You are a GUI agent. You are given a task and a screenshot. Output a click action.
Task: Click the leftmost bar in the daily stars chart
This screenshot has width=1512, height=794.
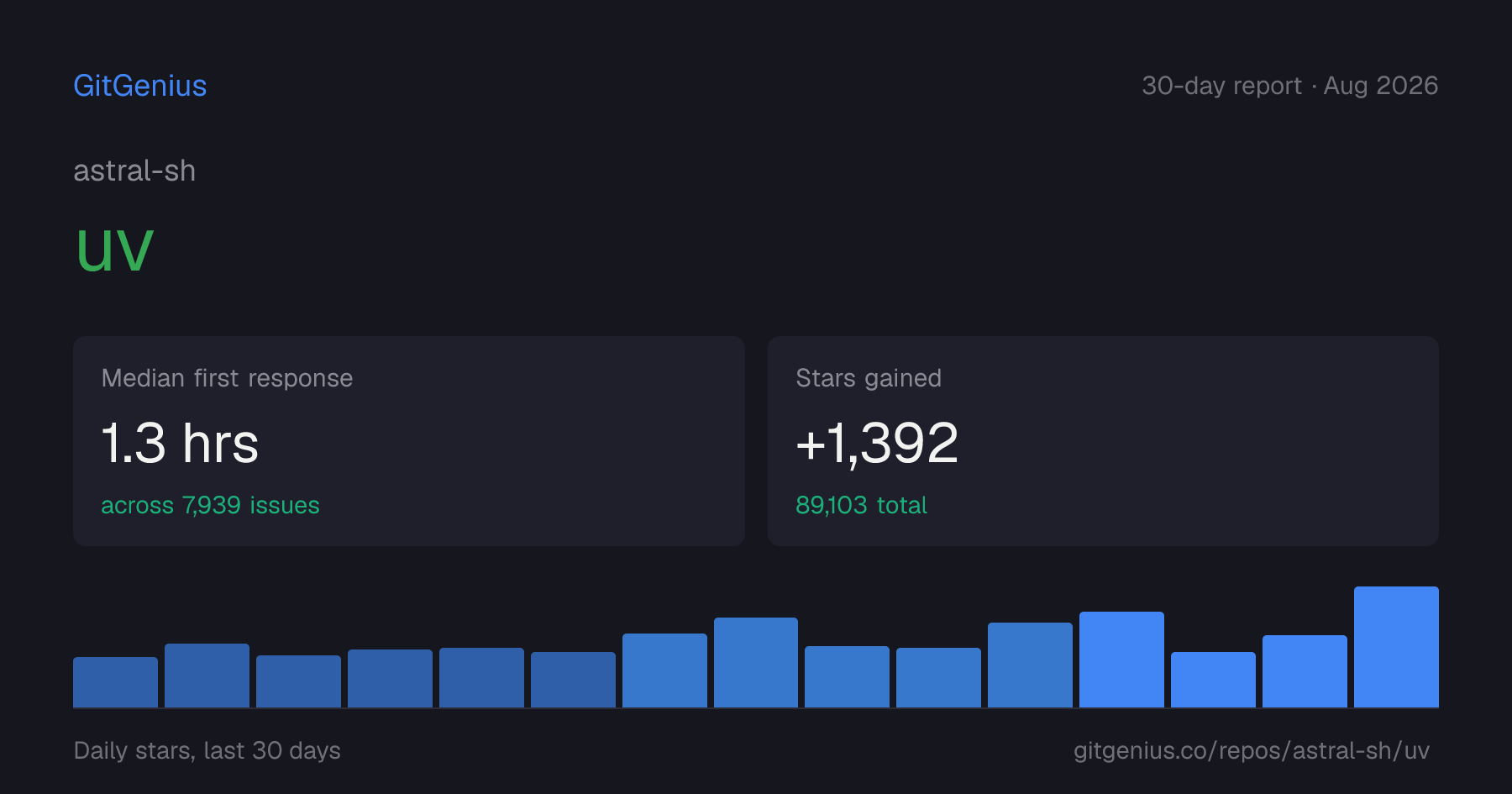[115, 682]
